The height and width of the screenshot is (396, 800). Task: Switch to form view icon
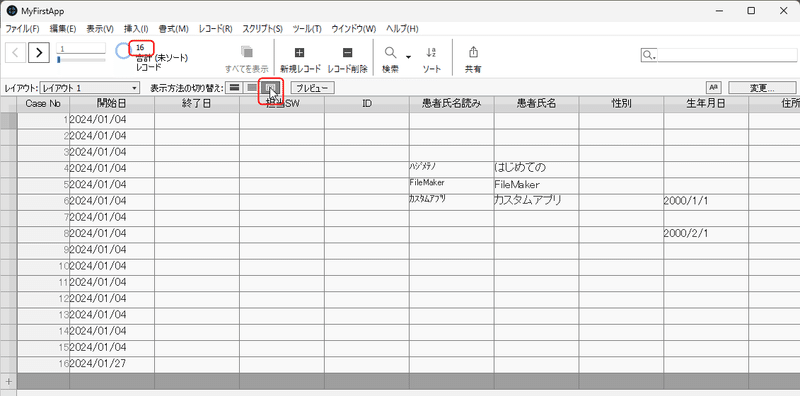click(235, 88)
